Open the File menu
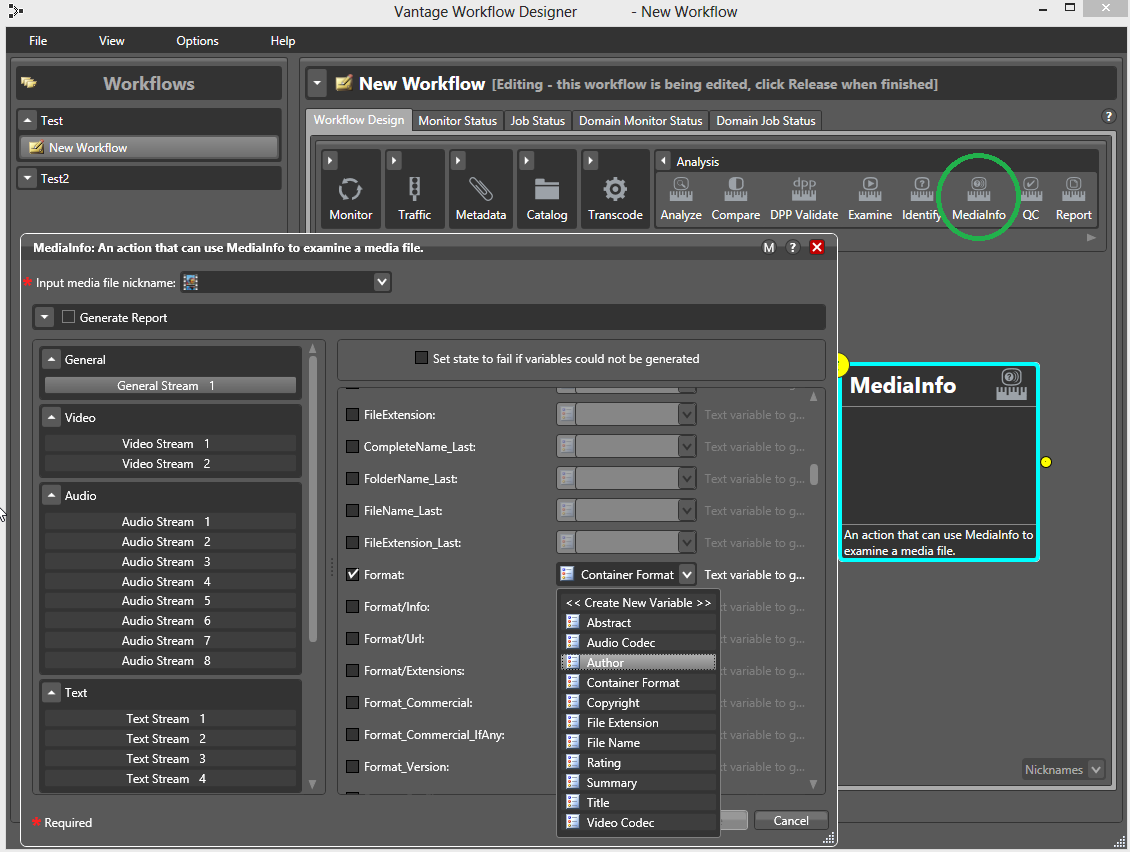This screenshot has width=1130, height=852. point(38,41)
